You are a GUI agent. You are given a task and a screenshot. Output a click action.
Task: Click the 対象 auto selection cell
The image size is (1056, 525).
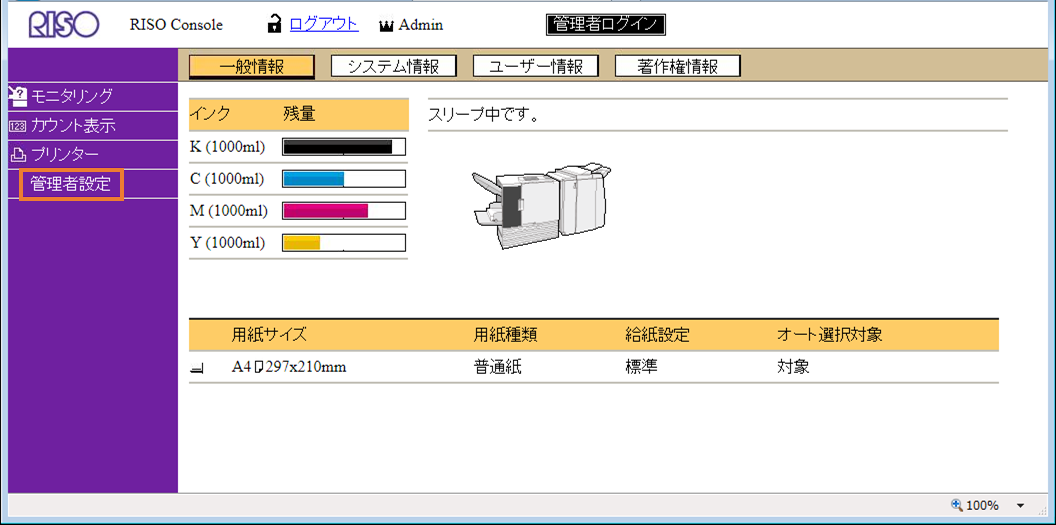[x=793, y=368]
